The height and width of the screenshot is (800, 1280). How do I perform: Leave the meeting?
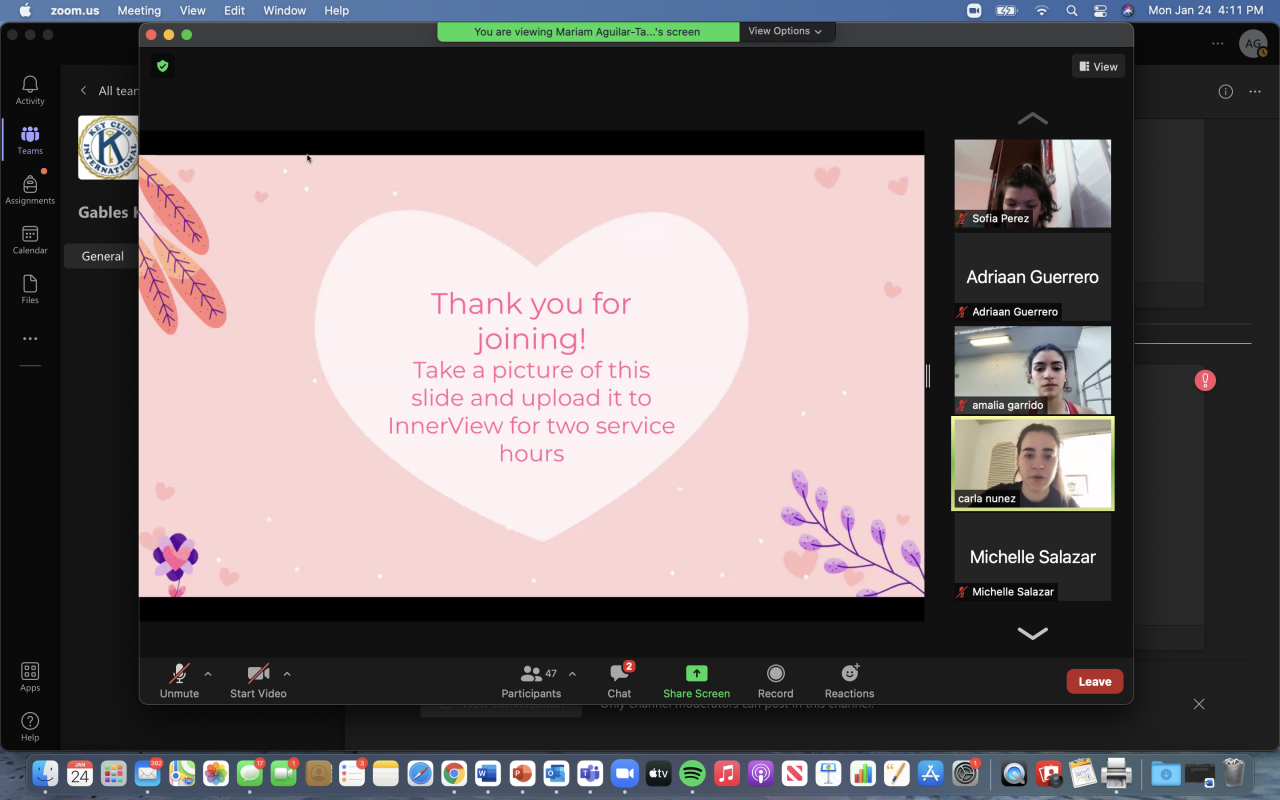(1094, 681)
